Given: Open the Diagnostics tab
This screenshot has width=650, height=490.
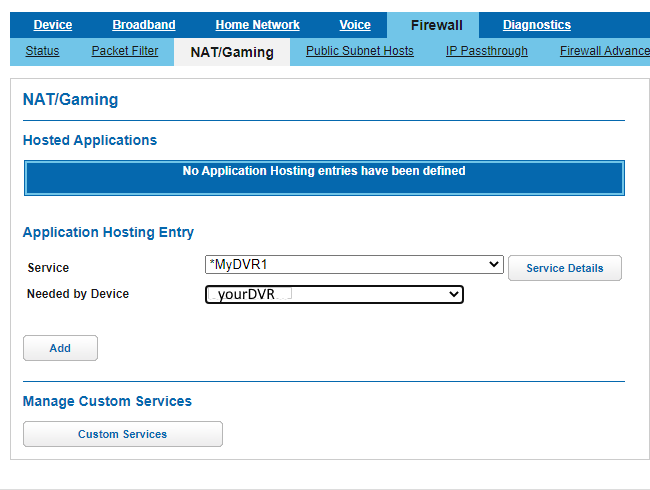Looking at the screenshot, I should (x=536, y=25).
